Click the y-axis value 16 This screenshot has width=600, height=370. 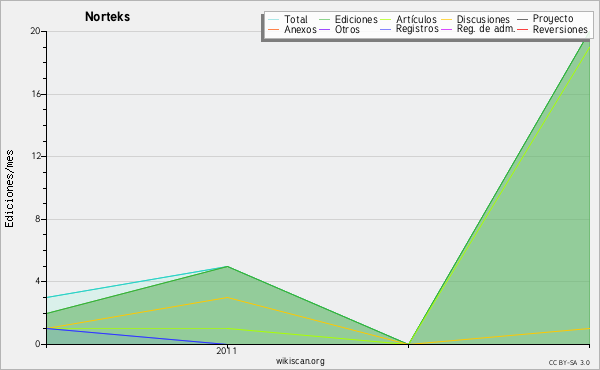click(x=36, y=94)
